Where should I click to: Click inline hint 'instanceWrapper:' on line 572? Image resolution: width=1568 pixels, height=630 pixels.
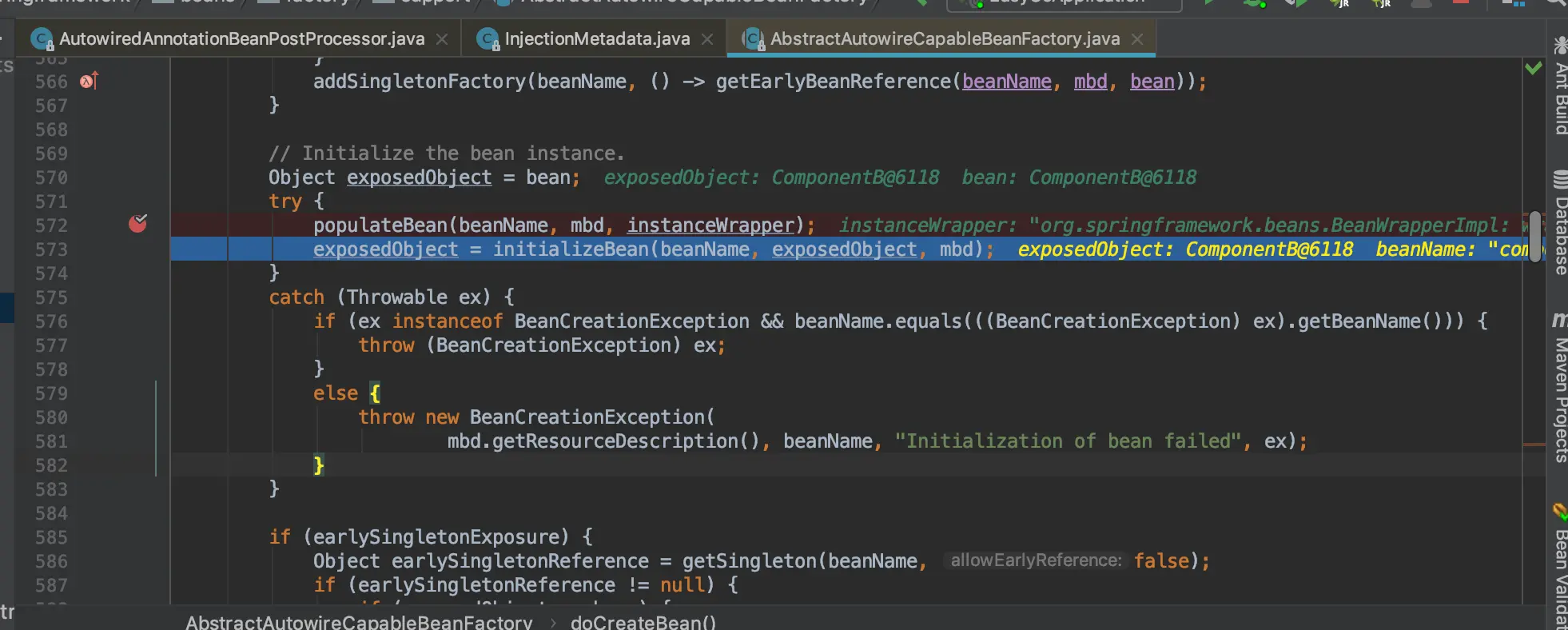point(927,225)
